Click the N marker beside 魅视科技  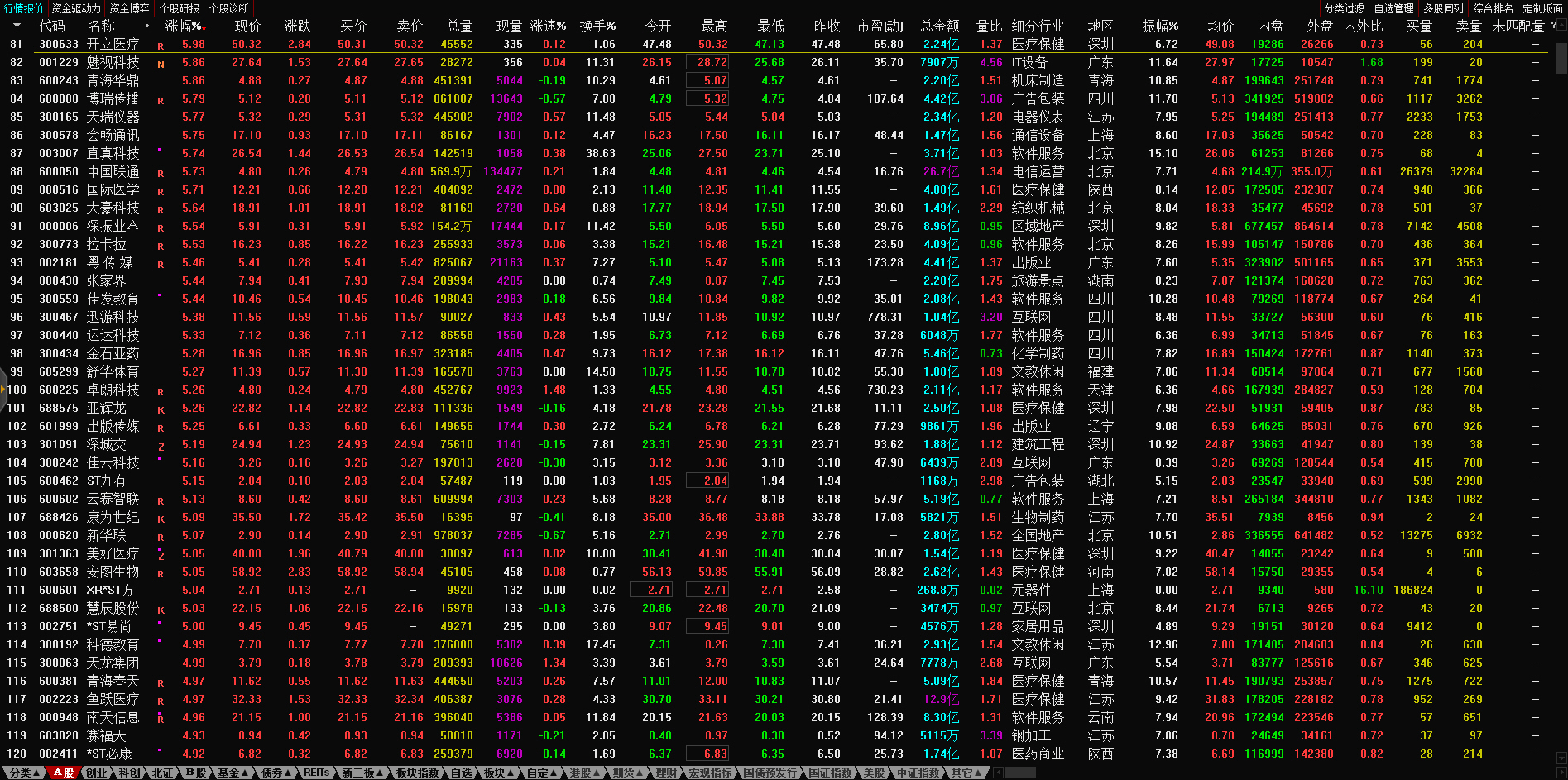pos(161,64)
